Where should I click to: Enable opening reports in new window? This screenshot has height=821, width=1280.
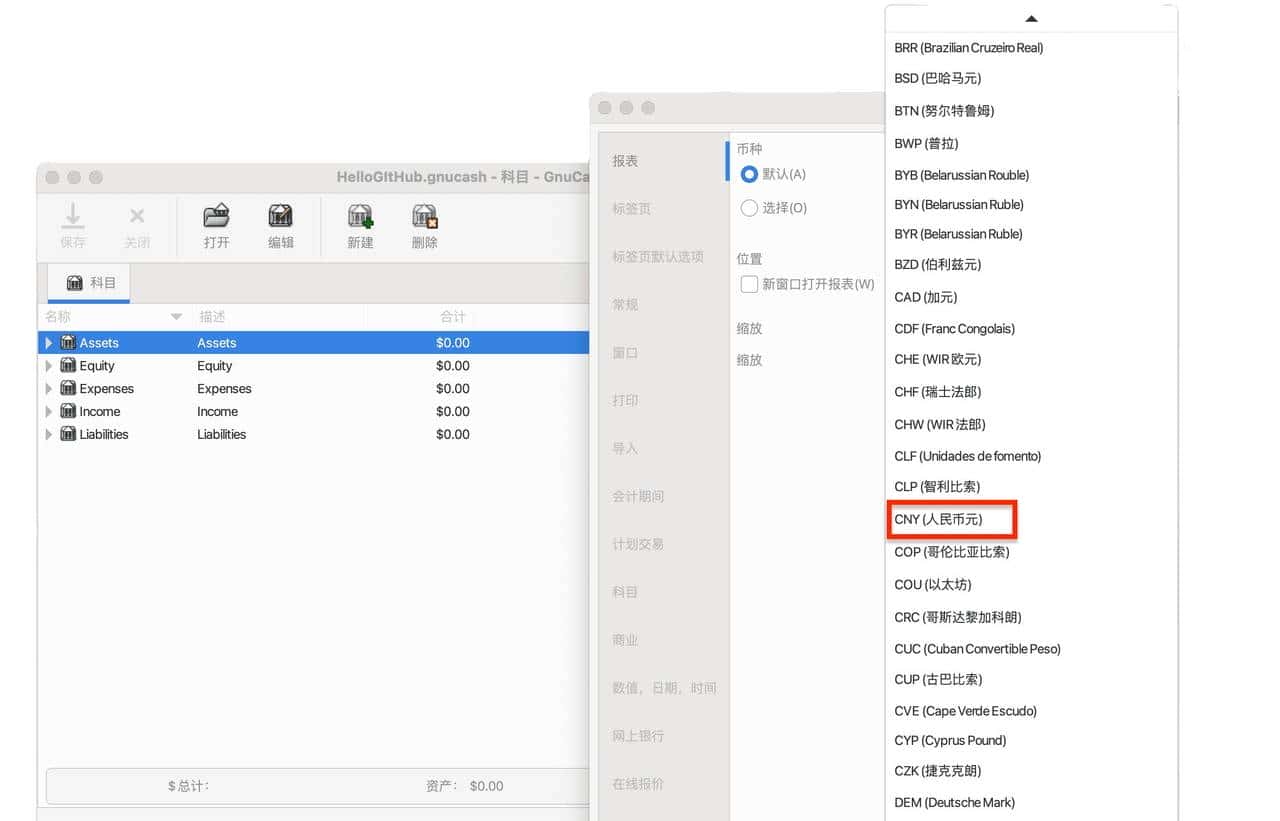749,284
